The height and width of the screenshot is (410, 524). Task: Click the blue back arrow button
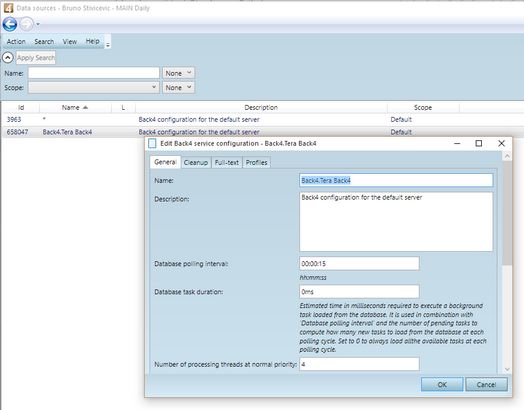point(10,24)
